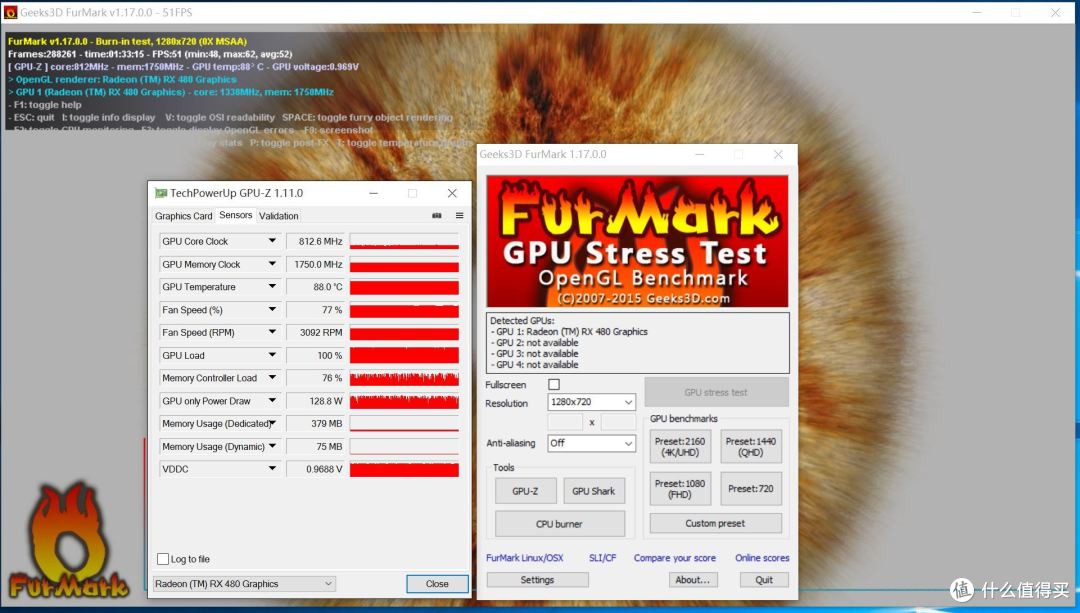The width and height of the screenshot is (1080, 613).
Task: Click the Memory Controller Load graph
Action: pyautogui.click(x=404, y=378)
